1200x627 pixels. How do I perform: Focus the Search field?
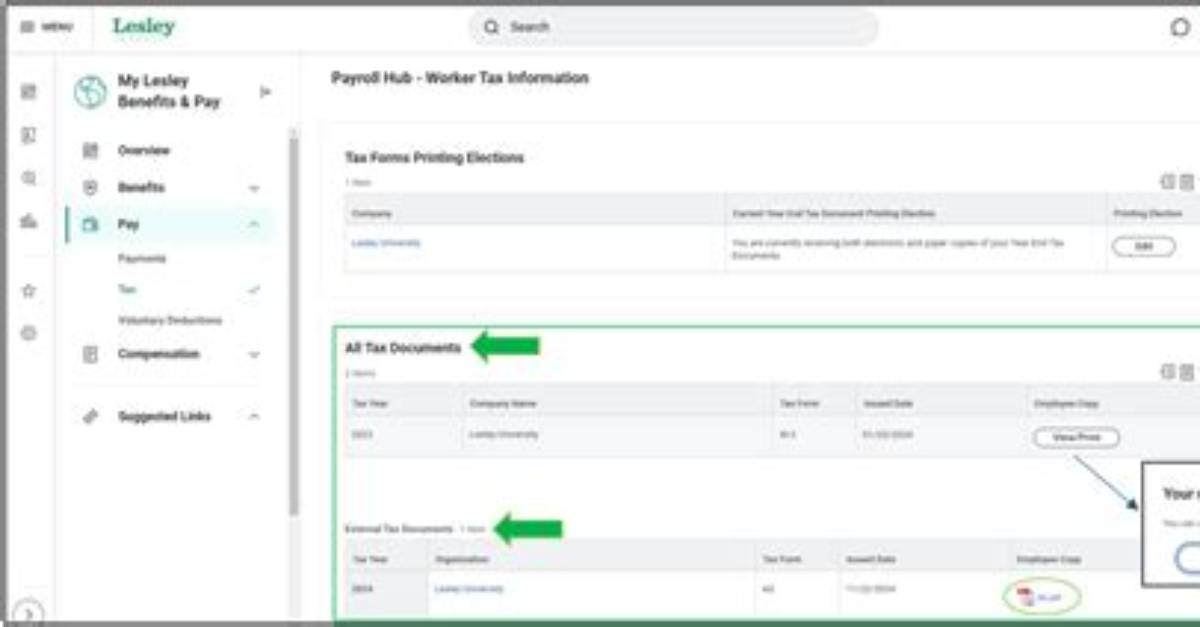[673, 27]
